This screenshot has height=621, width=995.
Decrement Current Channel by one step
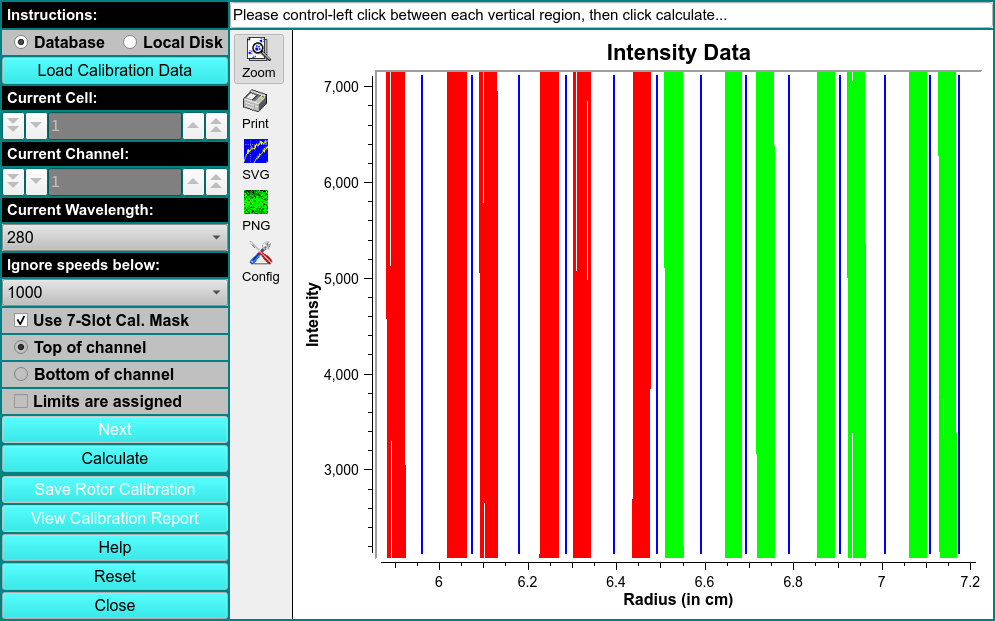tap(36, 182)
